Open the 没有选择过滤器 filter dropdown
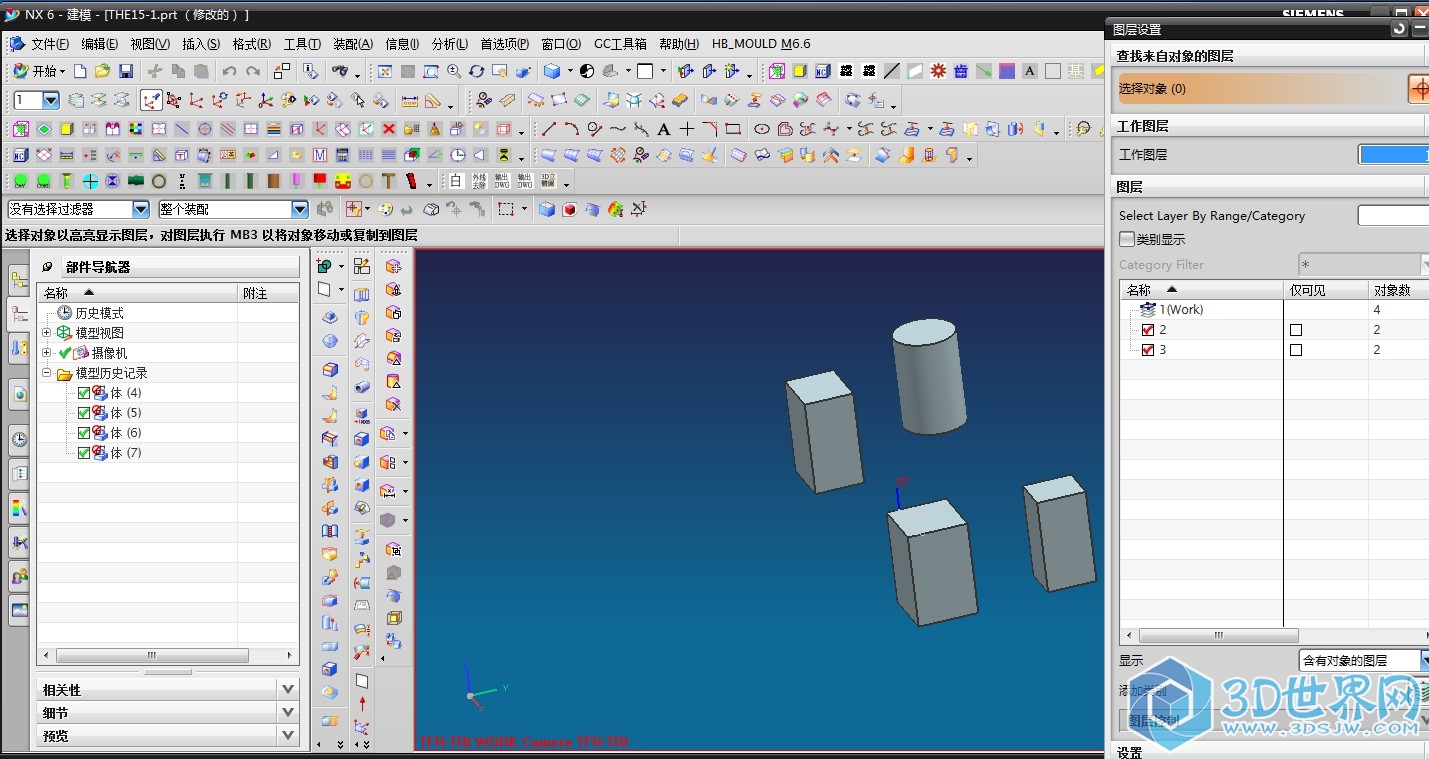 pyautogui.click(x=141, y=209)
